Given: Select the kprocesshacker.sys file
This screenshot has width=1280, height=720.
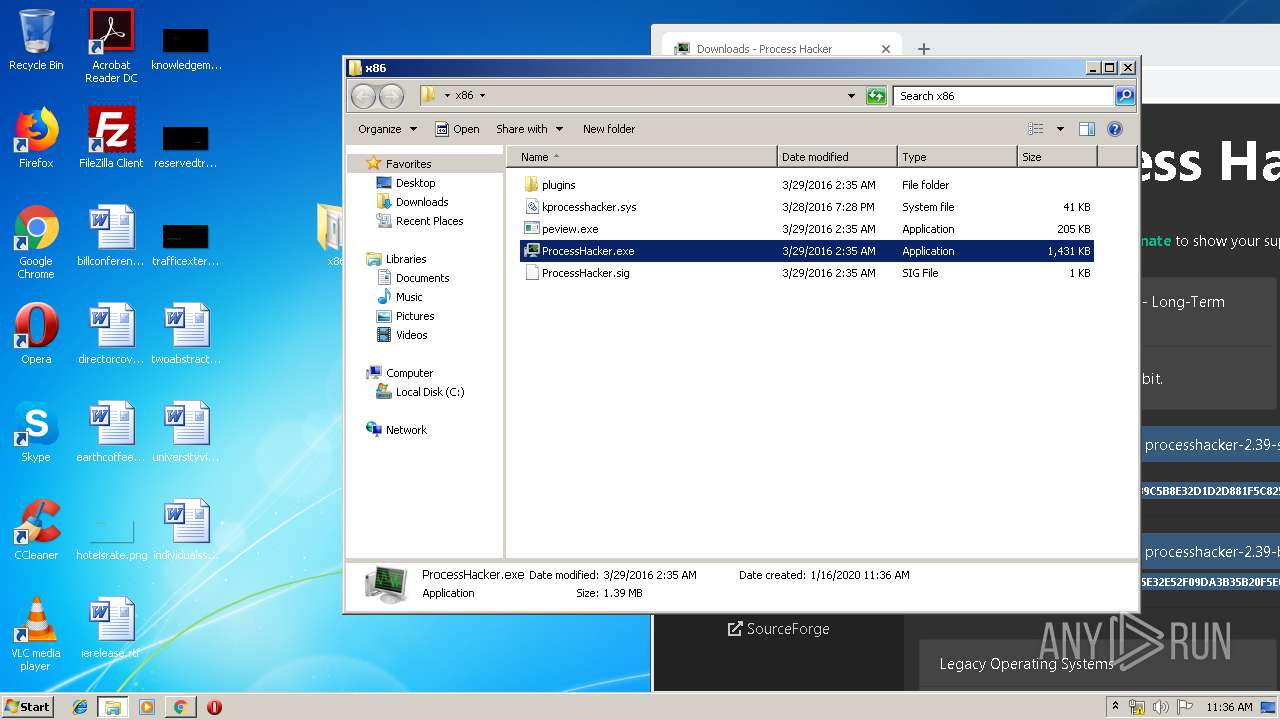Looking at the screenshot, I should pos(807,207).
